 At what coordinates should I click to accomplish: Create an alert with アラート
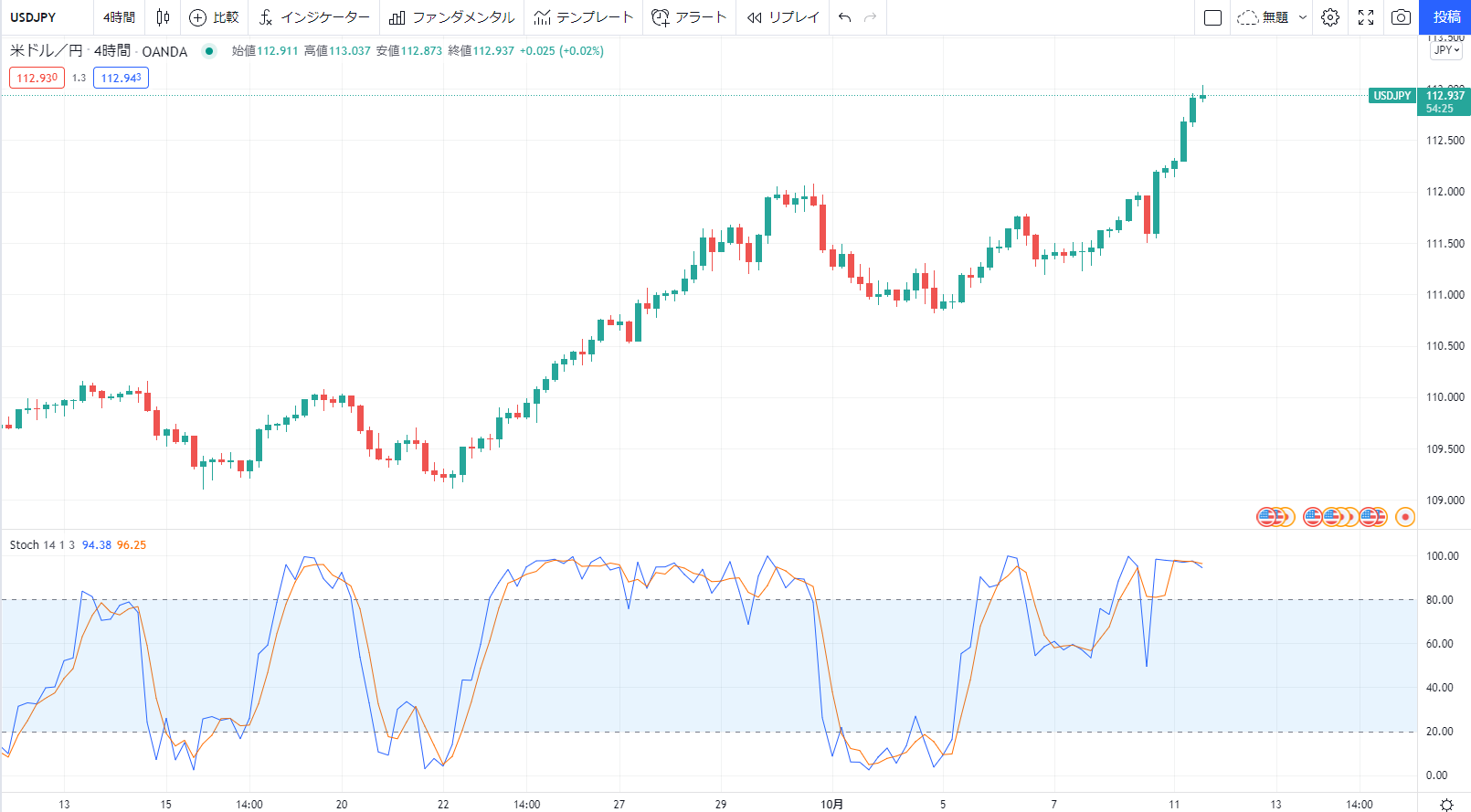coord(689,17)
